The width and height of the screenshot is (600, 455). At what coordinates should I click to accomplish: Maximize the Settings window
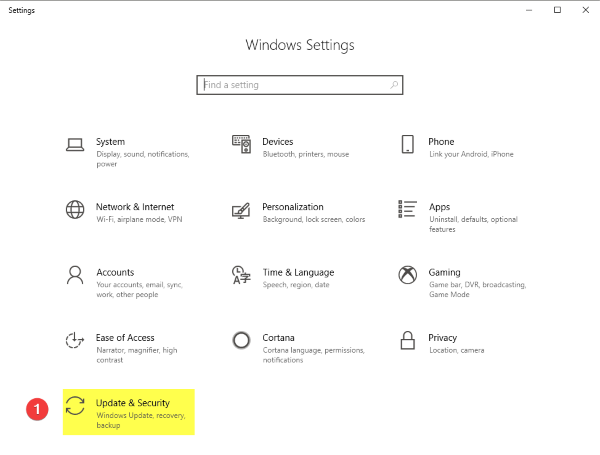pyautogui.click(x=558, y=10)
